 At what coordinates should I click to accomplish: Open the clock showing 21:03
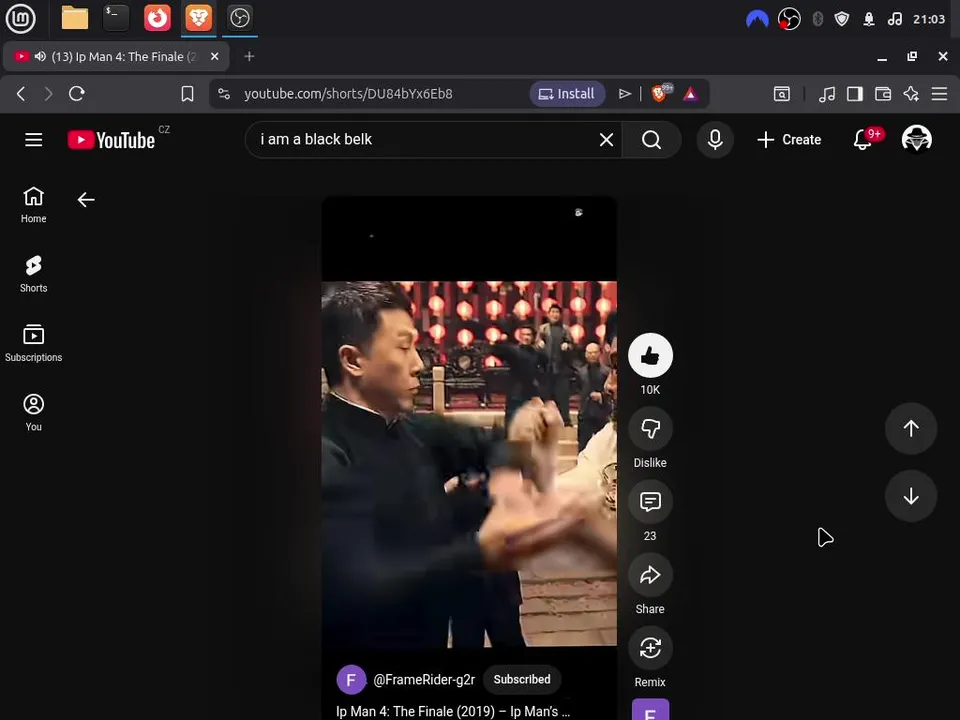point(929,19)
